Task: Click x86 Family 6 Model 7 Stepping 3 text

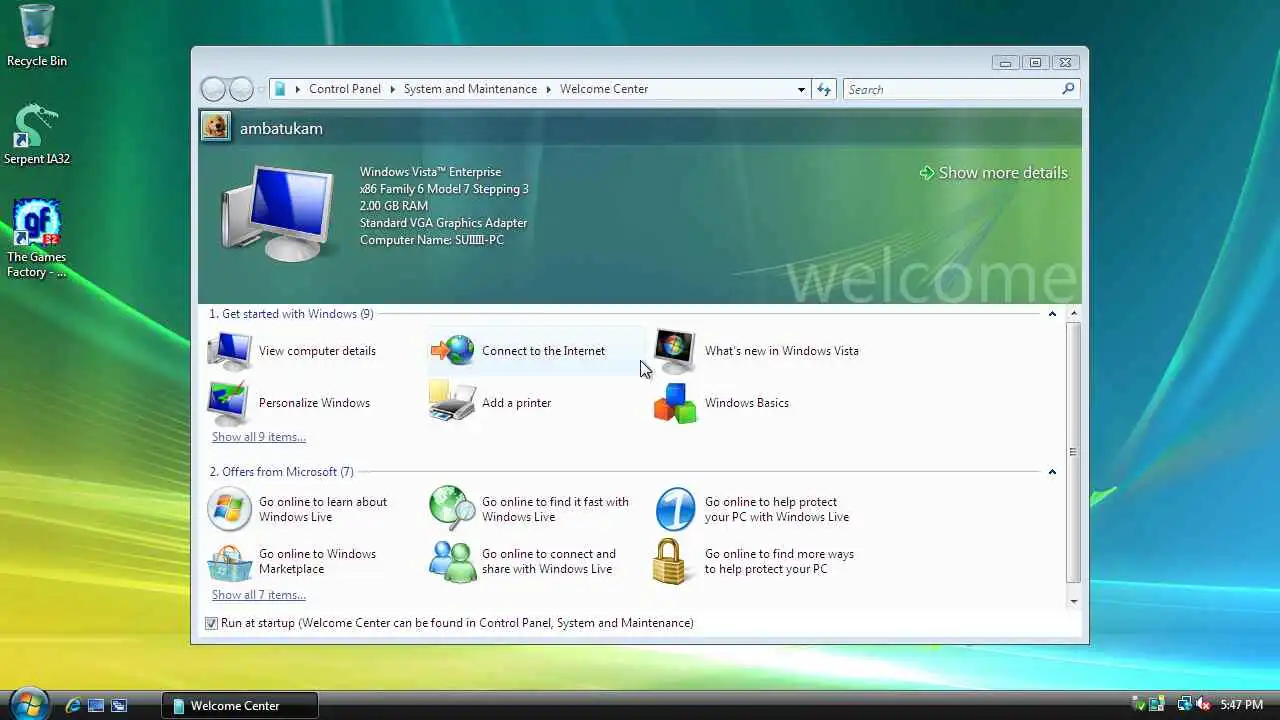Action: tap(444, 189)
